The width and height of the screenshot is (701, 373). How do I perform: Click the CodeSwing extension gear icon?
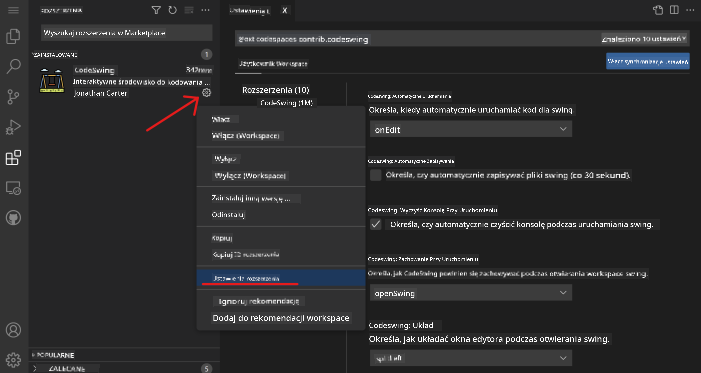(x=206, y=93)
